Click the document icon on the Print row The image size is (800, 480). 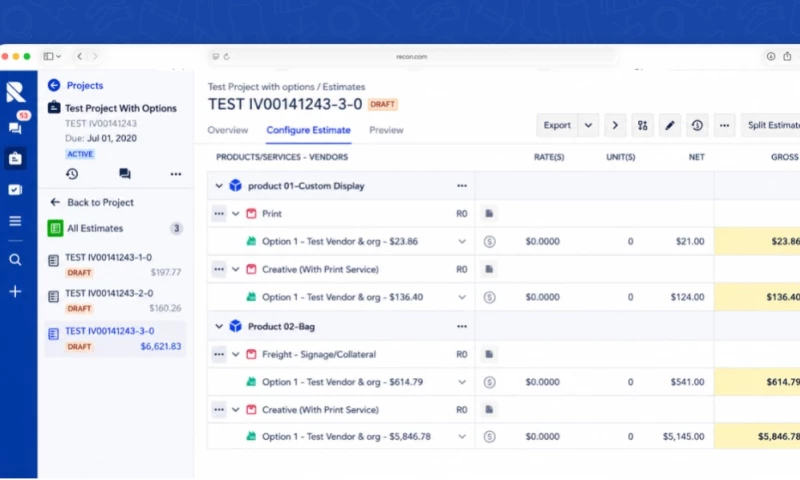pos(489,213)
